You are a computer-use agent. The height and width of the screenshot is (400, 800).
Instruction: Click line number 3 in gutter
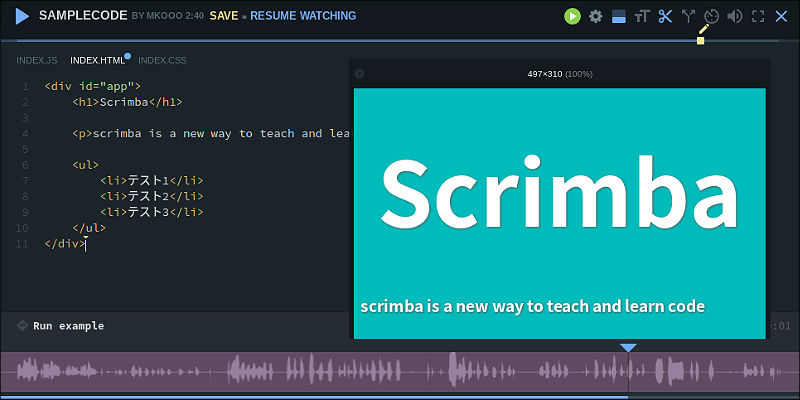[26, 118]
